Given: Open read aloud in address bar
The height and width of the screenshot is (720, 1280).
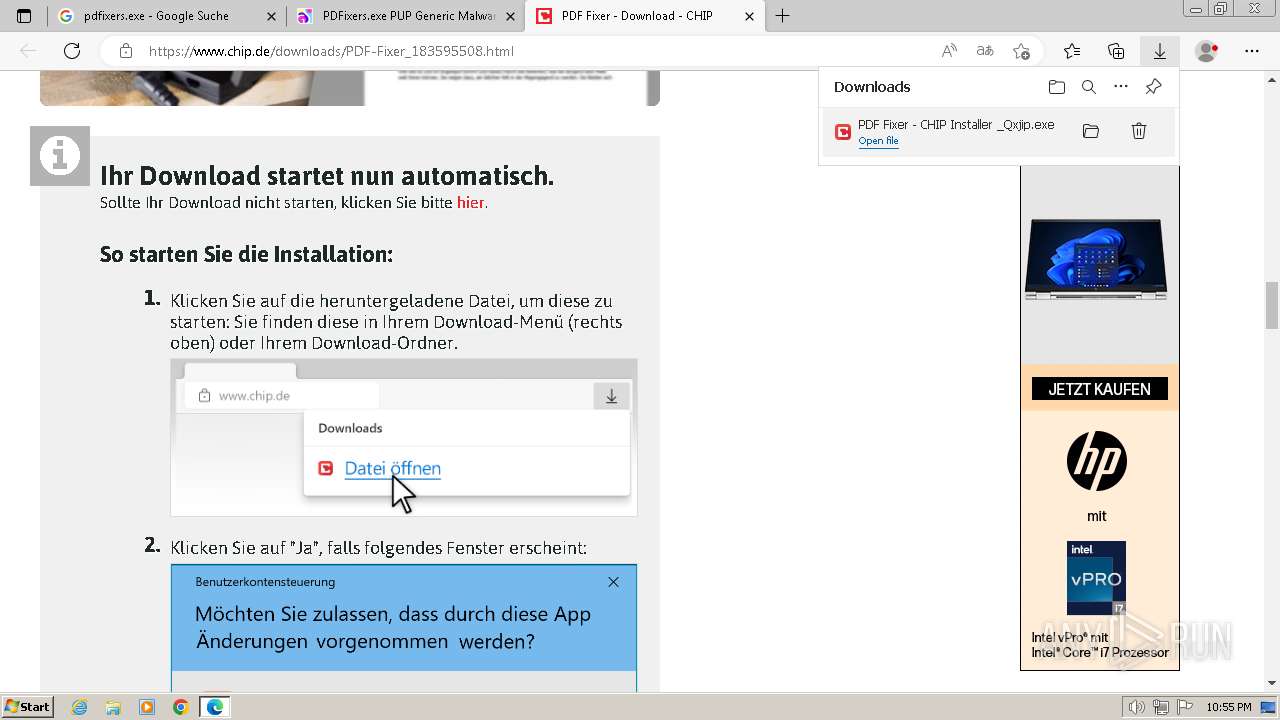Looking at the screenshot, I should pyautogui.click(x=949, y=51).
